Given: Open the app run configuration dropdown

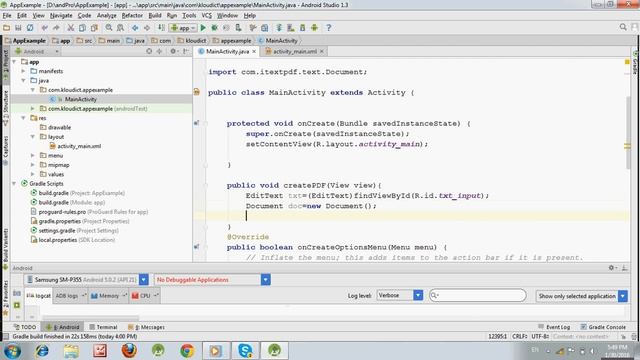Looking at the screenshot, I should pyautogui.click(x=184, y=28).
